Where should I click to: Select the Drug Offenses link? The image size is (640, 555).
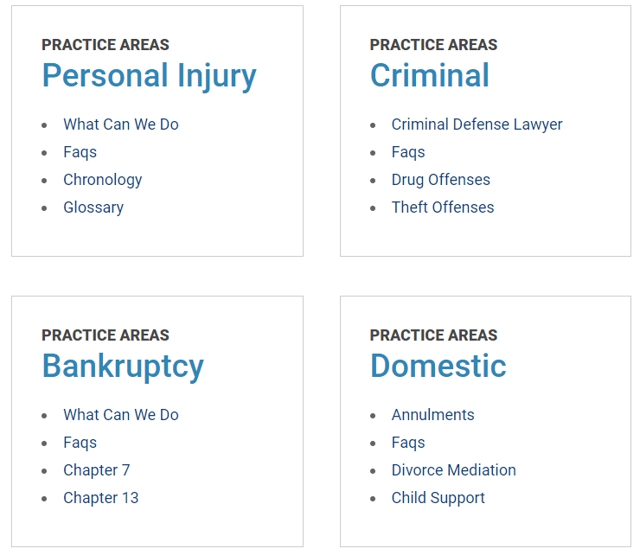pos(441,180)
